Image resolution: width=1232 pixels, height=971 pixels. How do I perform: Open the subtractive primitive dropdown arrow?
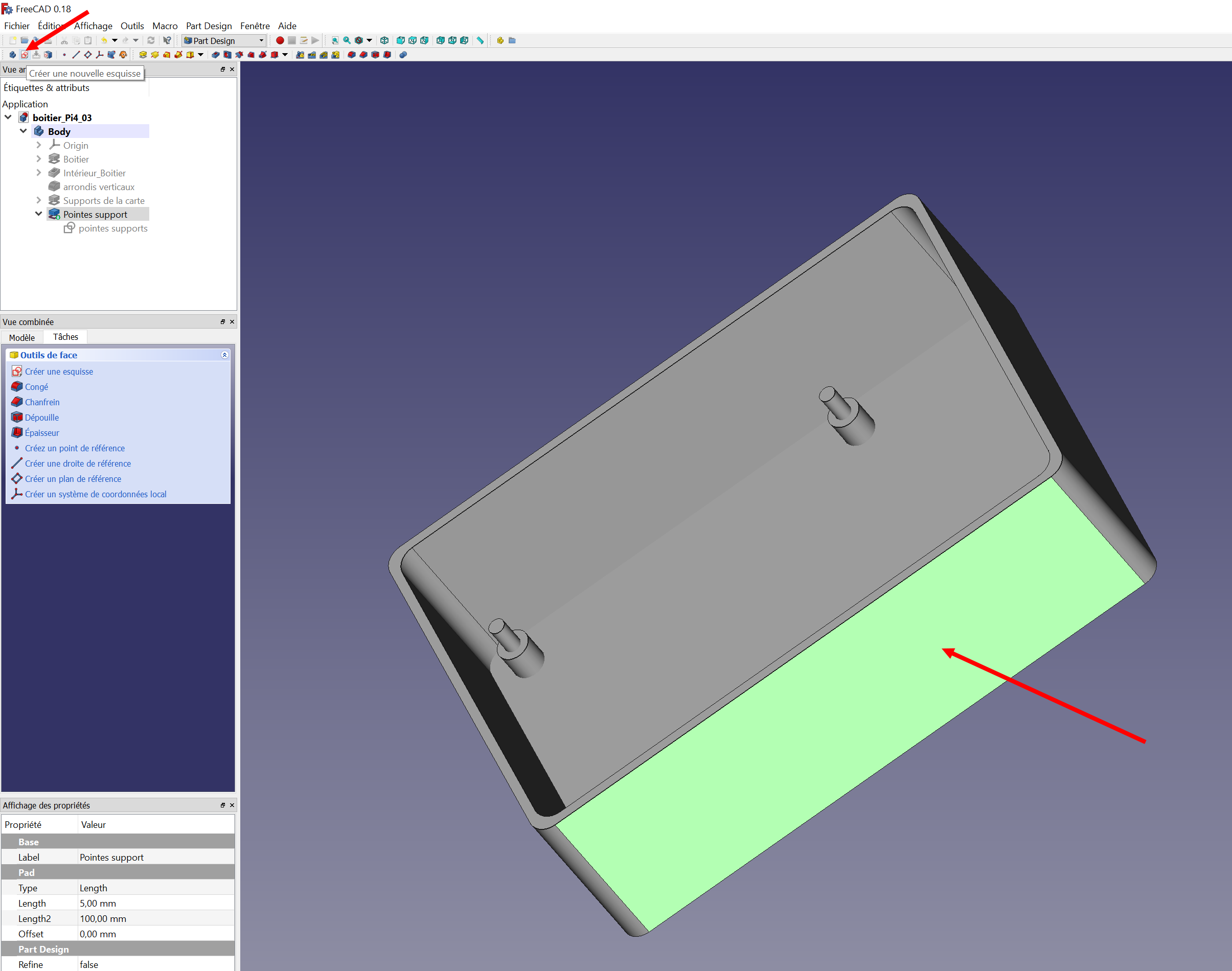point(285,55)
